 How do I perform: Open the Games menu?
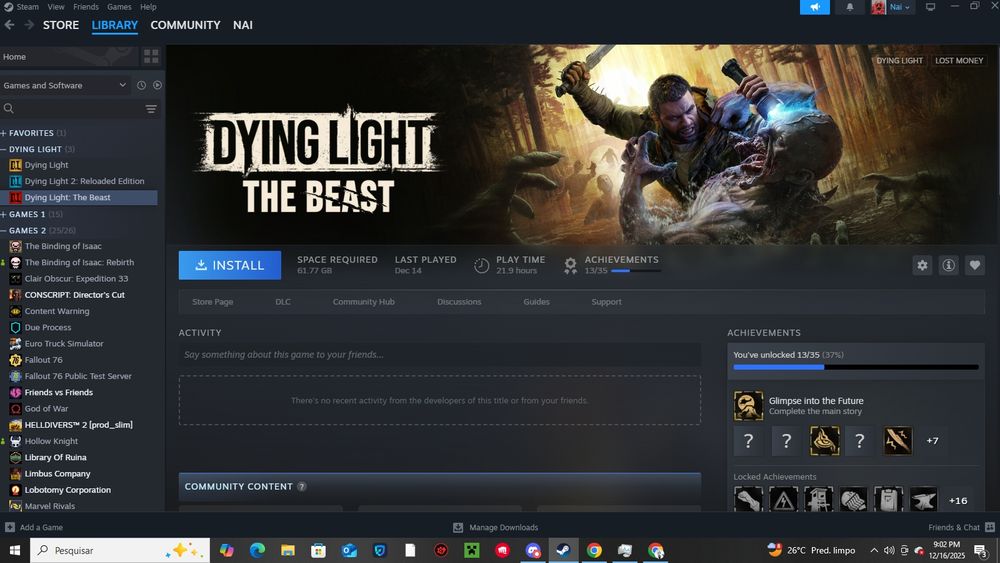[119, 7]
